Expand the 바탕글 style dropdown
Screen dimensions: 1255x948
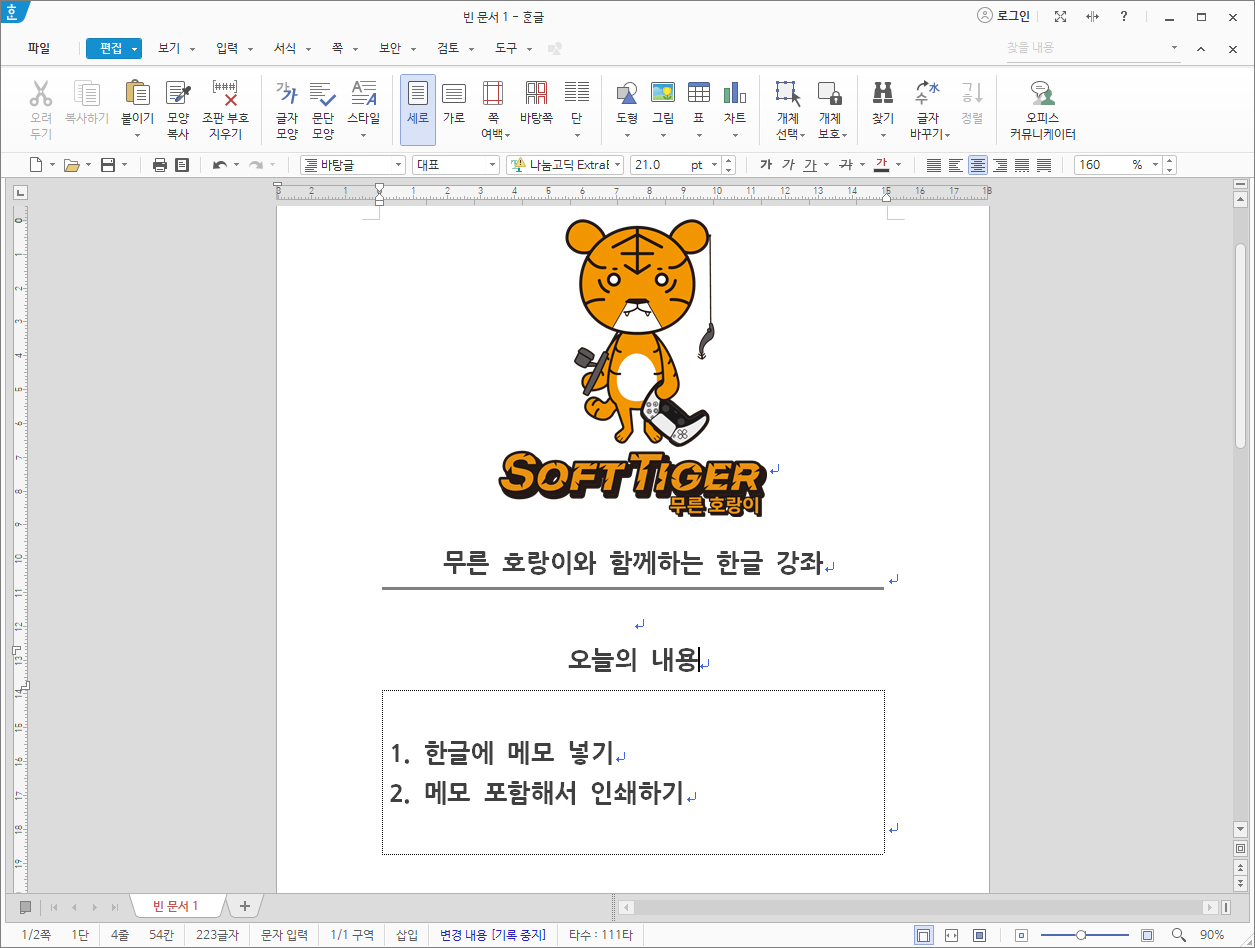click(398, 165)
